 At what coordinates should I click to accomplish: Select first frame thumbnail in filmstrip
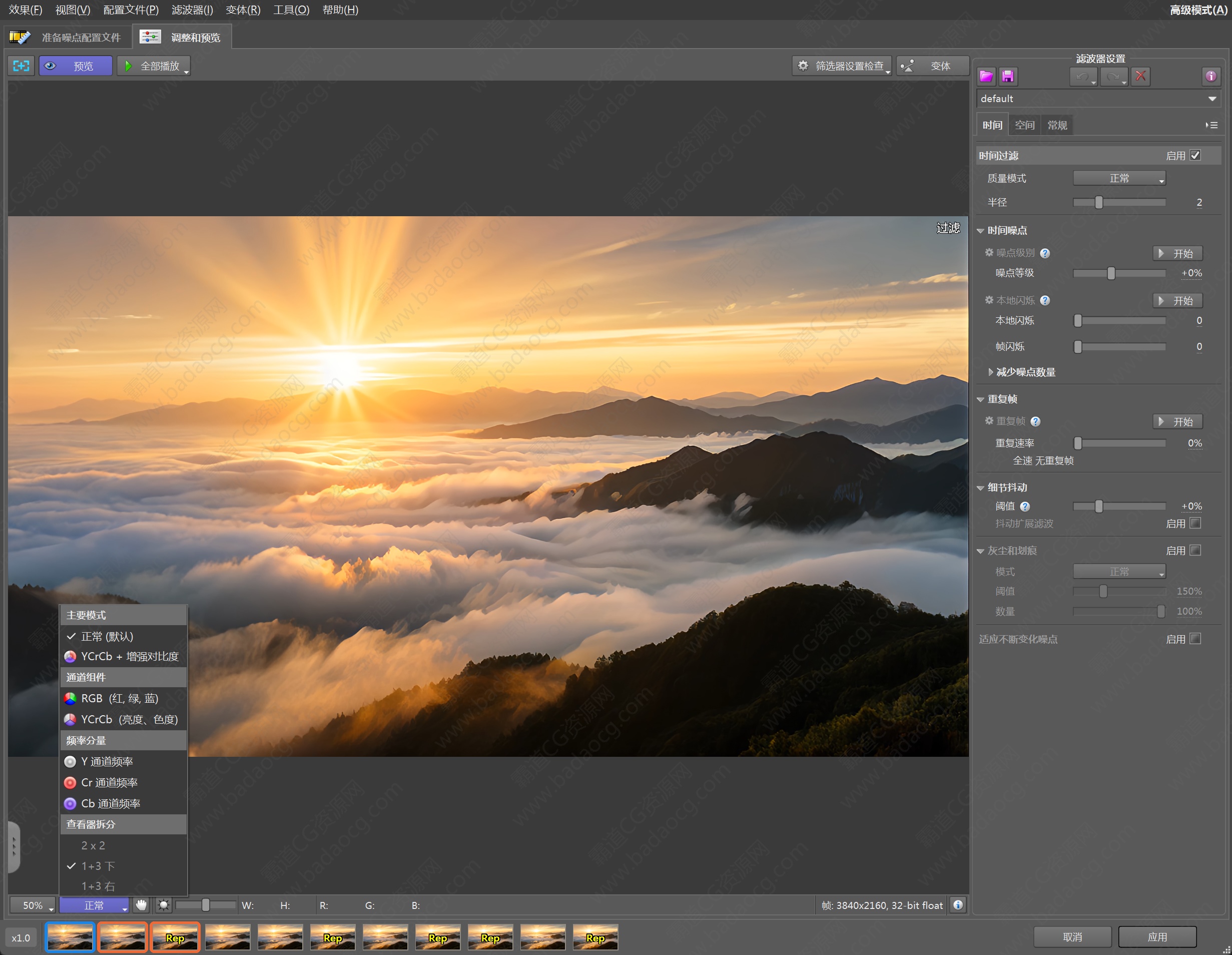point(70,937)
